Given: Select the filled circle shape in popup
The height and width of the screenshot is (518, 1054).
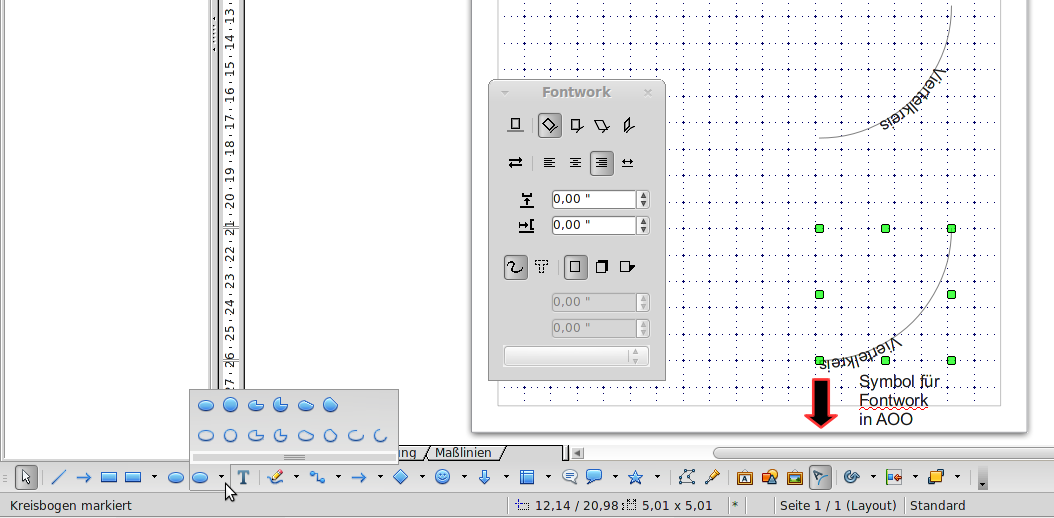Looking at the screenshot, I should pyautogui.click(x=230, y=405).
